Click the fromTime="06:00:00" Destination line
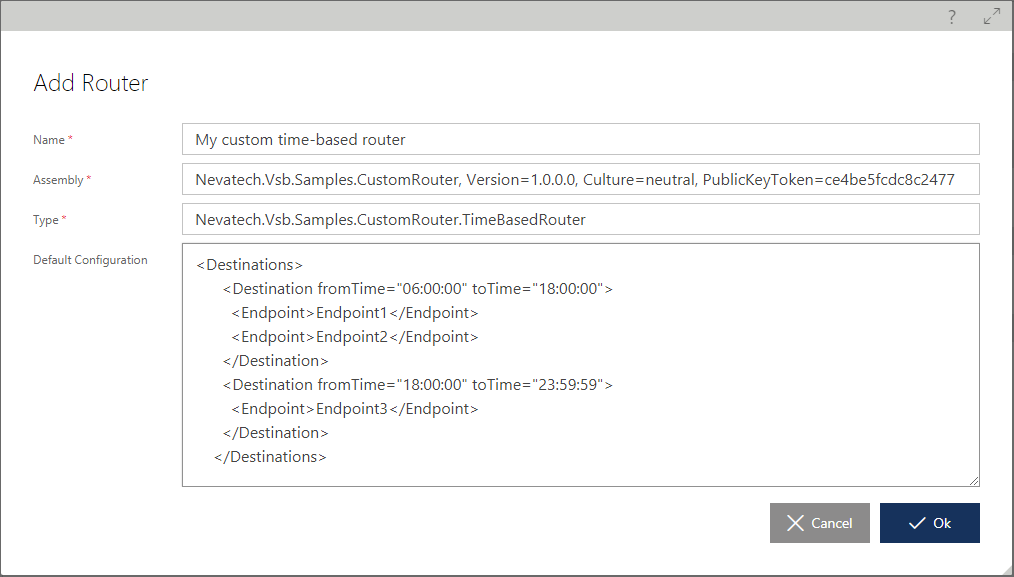 pyautogui.click(x=418, y=288)
